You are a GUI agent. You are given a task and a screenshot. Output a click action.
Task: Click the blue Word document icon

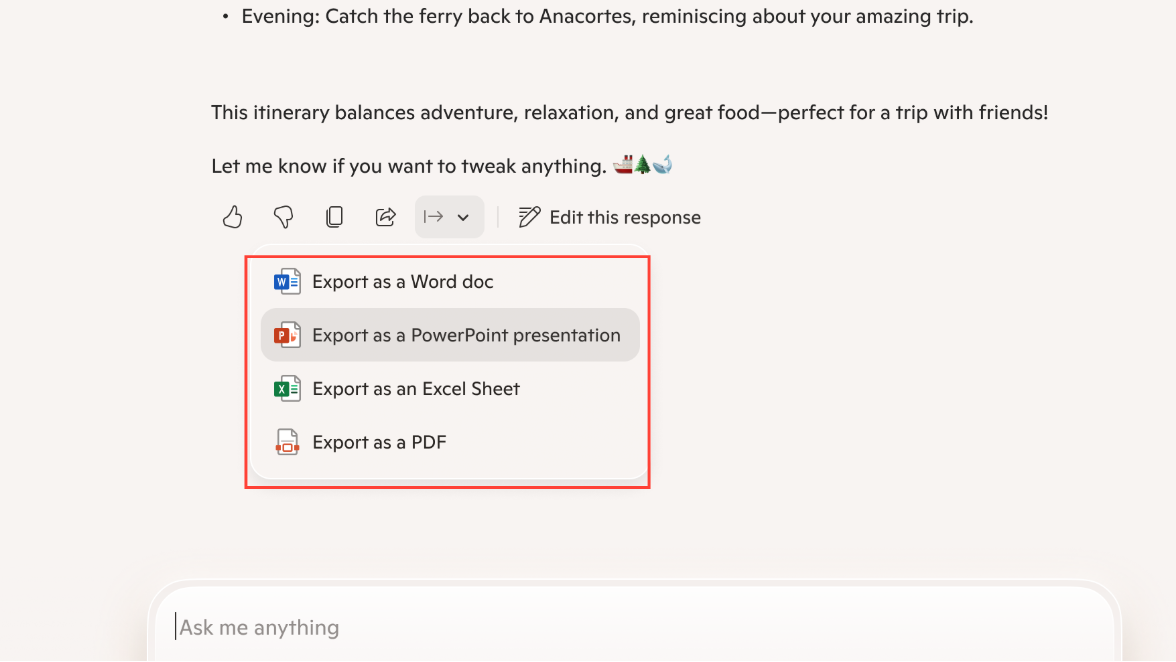tap(287, 282)
